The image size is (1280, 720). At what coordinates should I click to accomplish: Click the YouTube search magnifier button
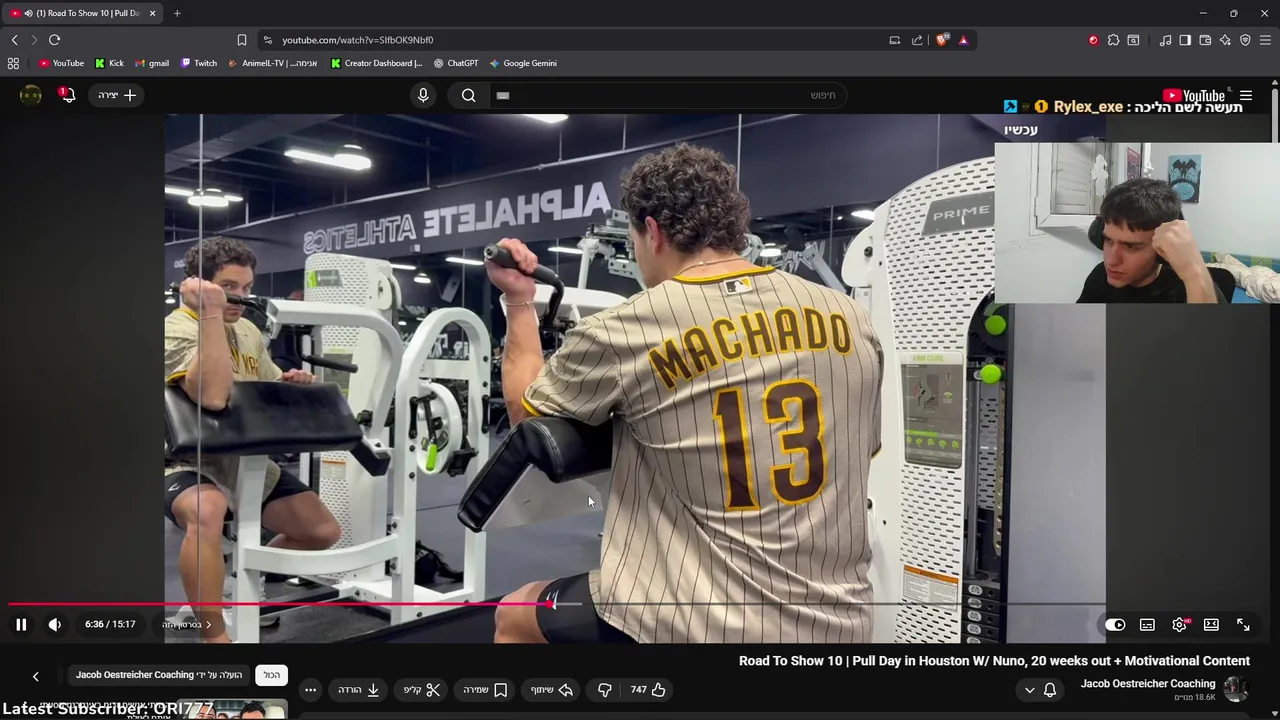[468, 95]
